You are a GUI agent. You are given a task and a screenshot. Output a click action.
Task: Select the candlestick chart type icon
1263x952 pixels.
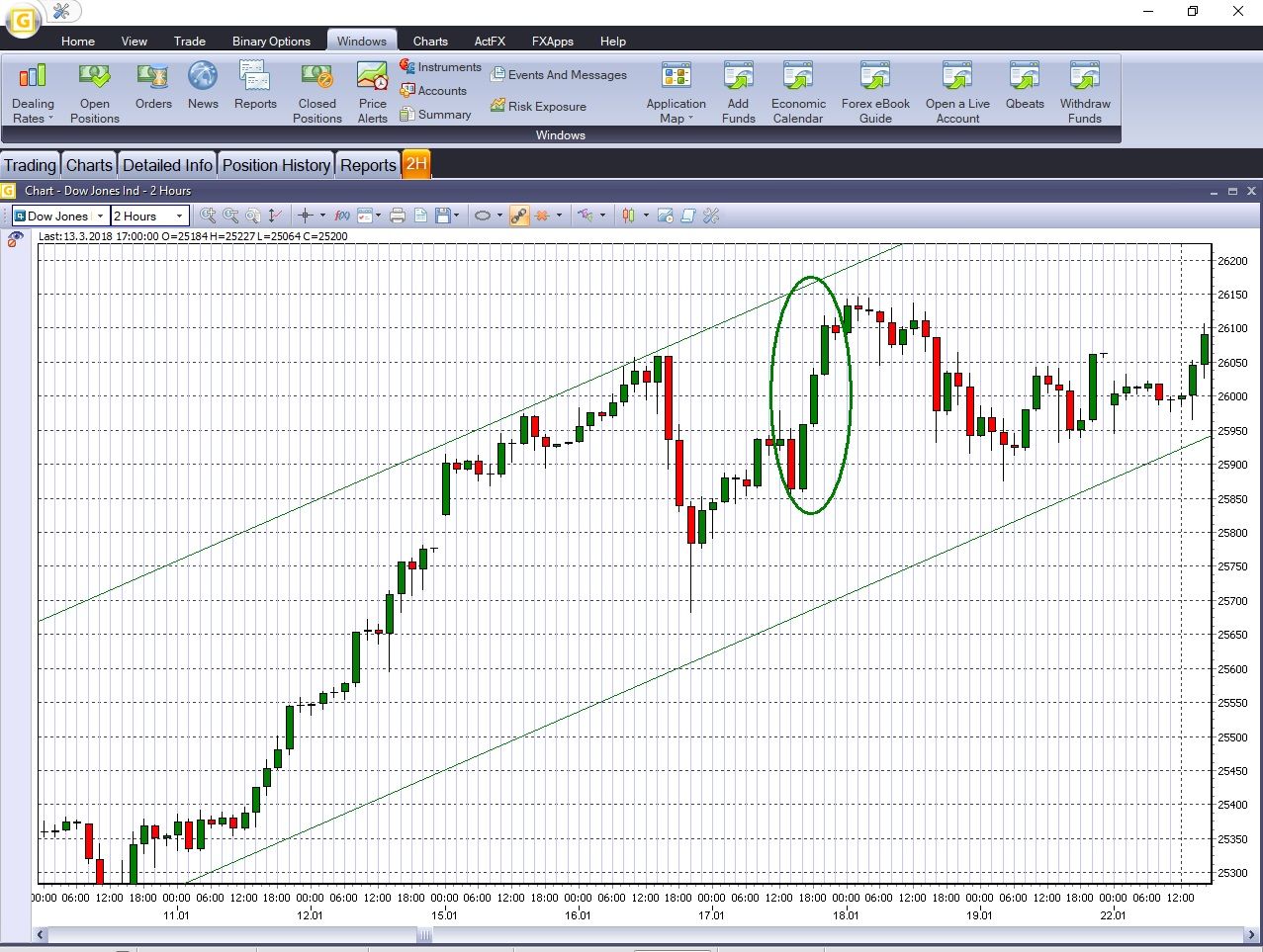coord(628,216)
